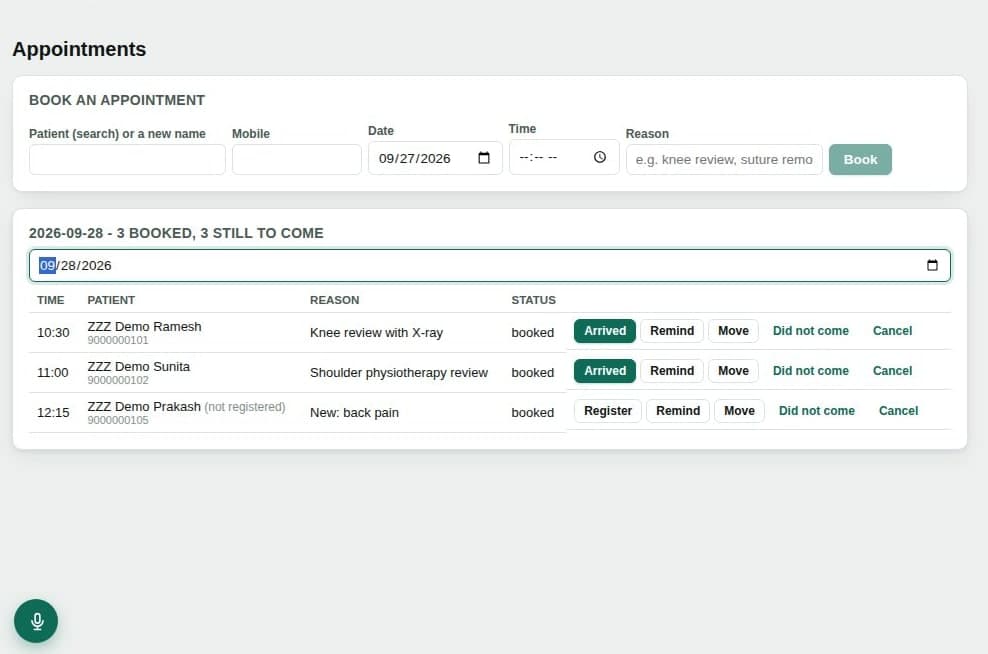Screen dimensions: 988x654
Task: Focus the Patient search name field
Action: tap(127, 159)
